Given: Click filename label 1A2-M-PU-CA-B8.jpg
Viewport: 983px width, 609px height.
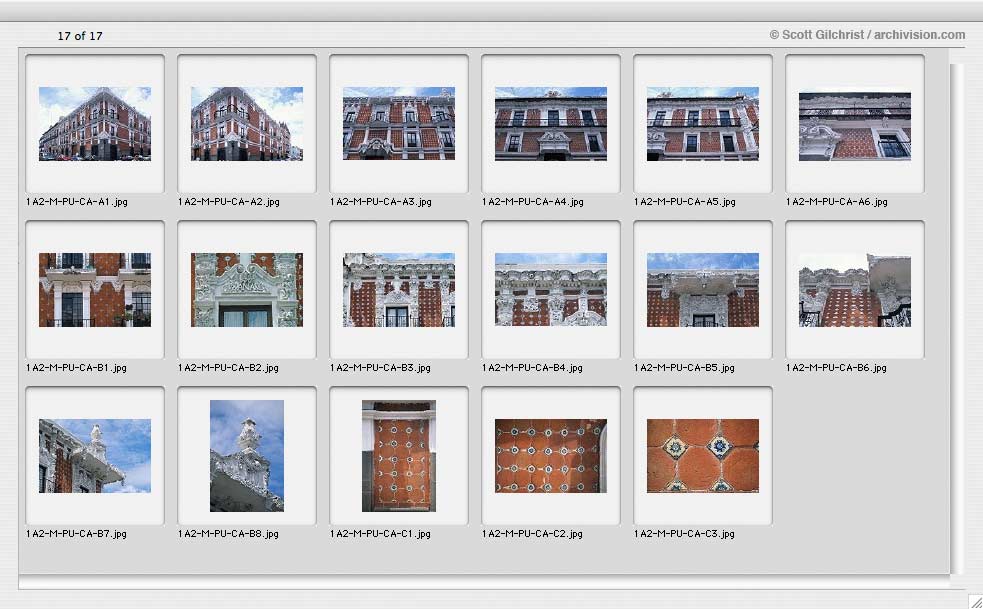Looking at the screenshot, I should (x=229, y=534).
